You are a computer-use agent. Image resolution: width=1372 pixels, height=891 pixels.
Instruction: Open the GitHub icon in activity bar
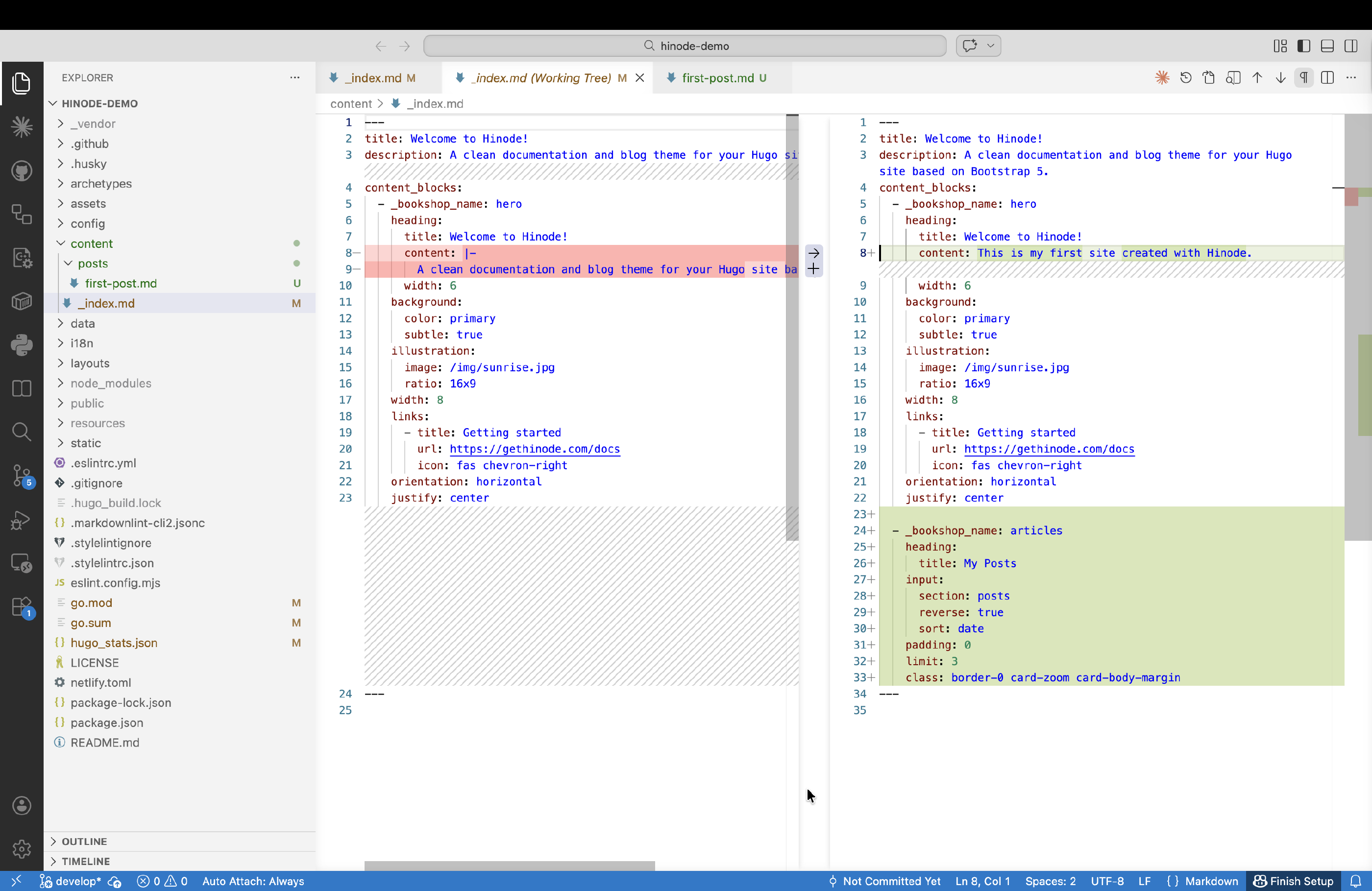(x=22, y=170)
